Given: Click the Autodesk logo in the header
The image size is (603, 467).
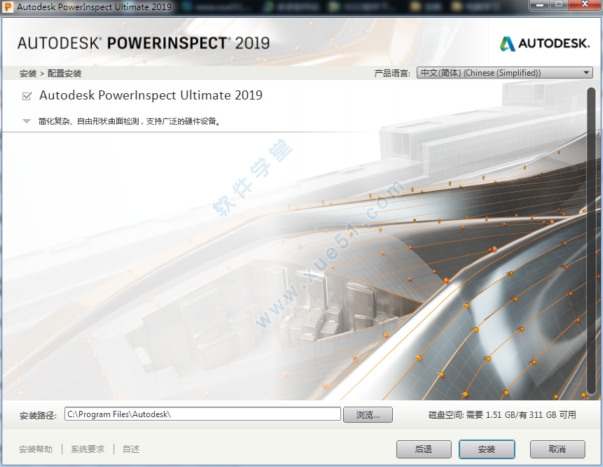Looking at the screenshot, I should click(545, 43).
